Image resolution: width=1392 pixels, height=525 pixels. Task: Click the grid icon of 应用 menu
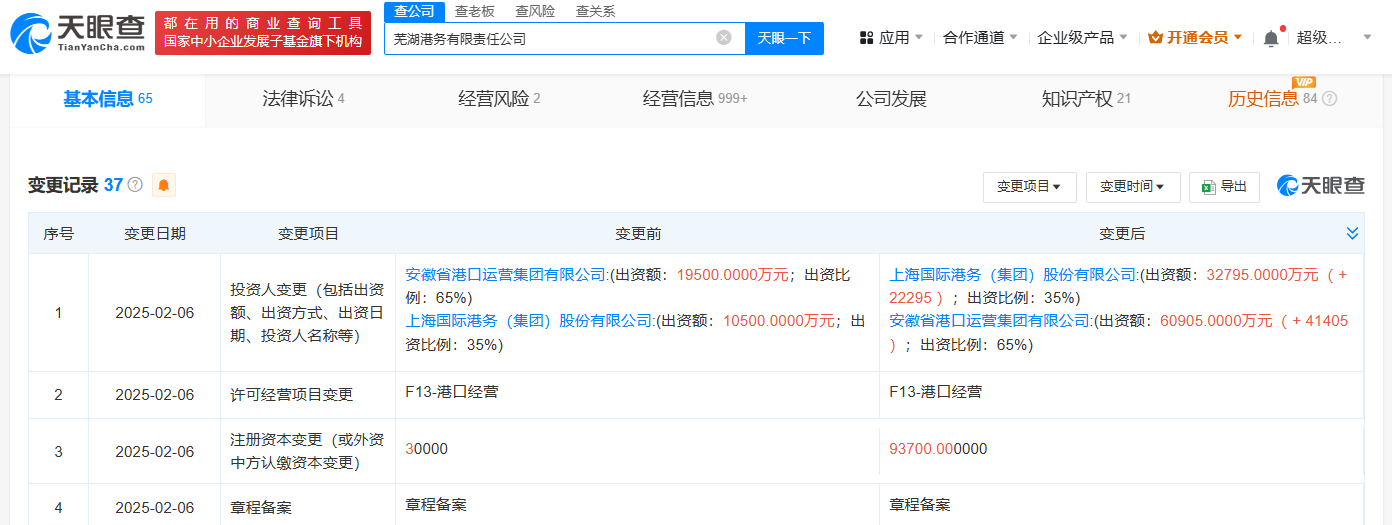tap(866, 38)
